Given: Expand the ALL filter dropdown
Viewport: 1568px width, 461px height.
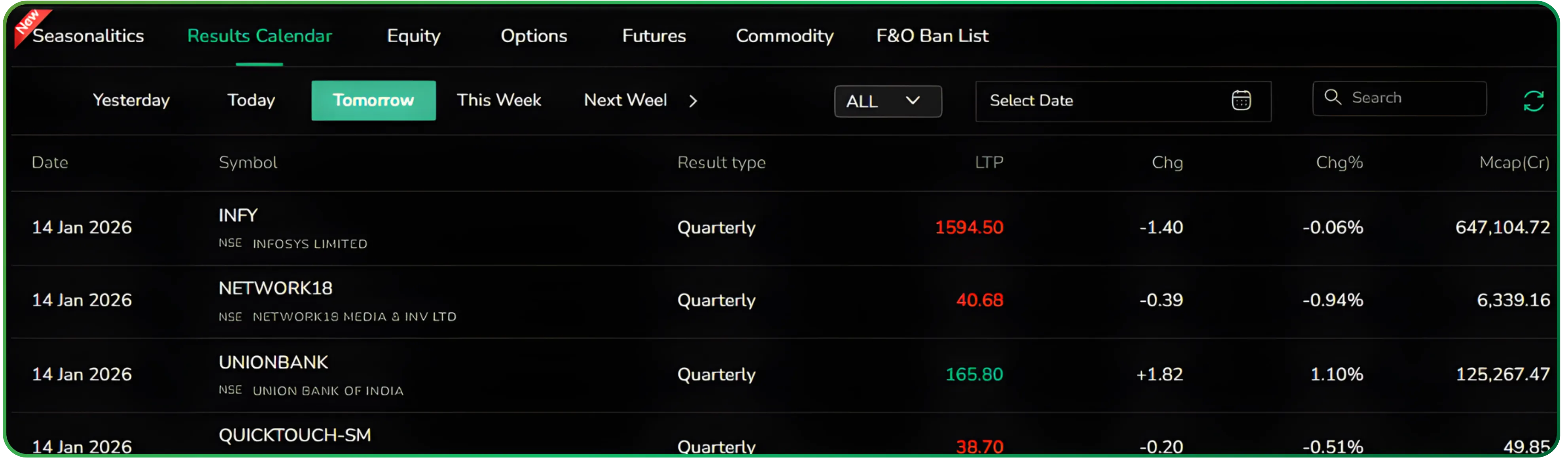Looking at the screenshot, I should tap(887, 101).
